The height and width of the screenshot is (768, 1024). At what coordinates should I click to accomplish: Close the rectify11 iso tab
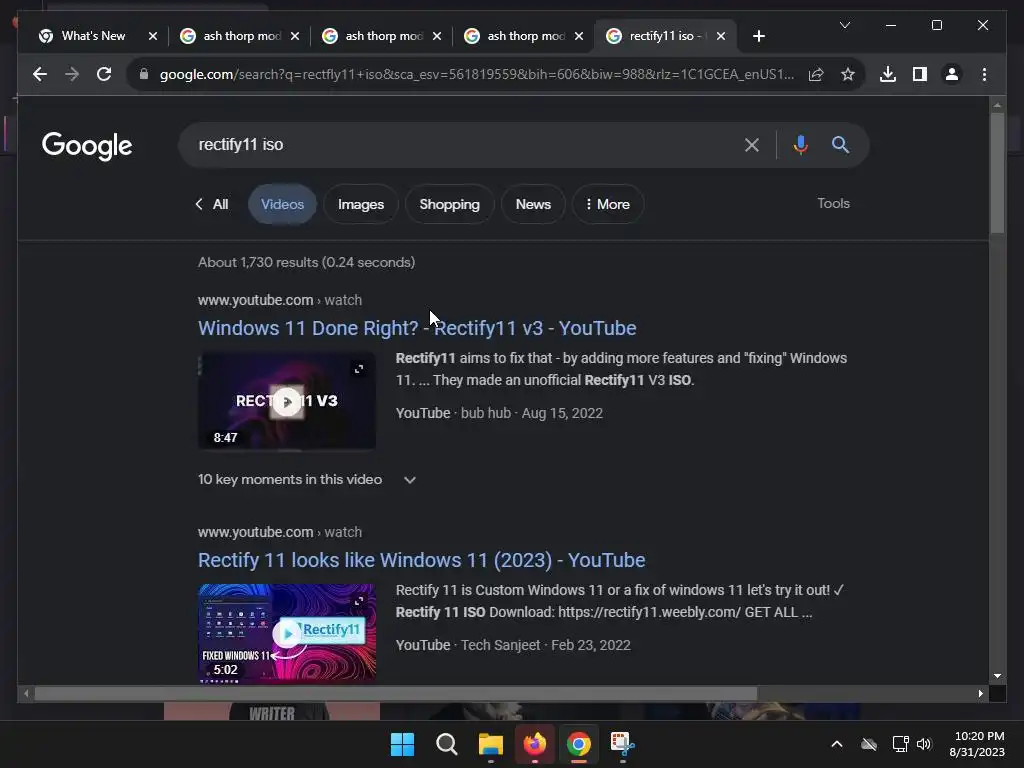click(721, 36)
